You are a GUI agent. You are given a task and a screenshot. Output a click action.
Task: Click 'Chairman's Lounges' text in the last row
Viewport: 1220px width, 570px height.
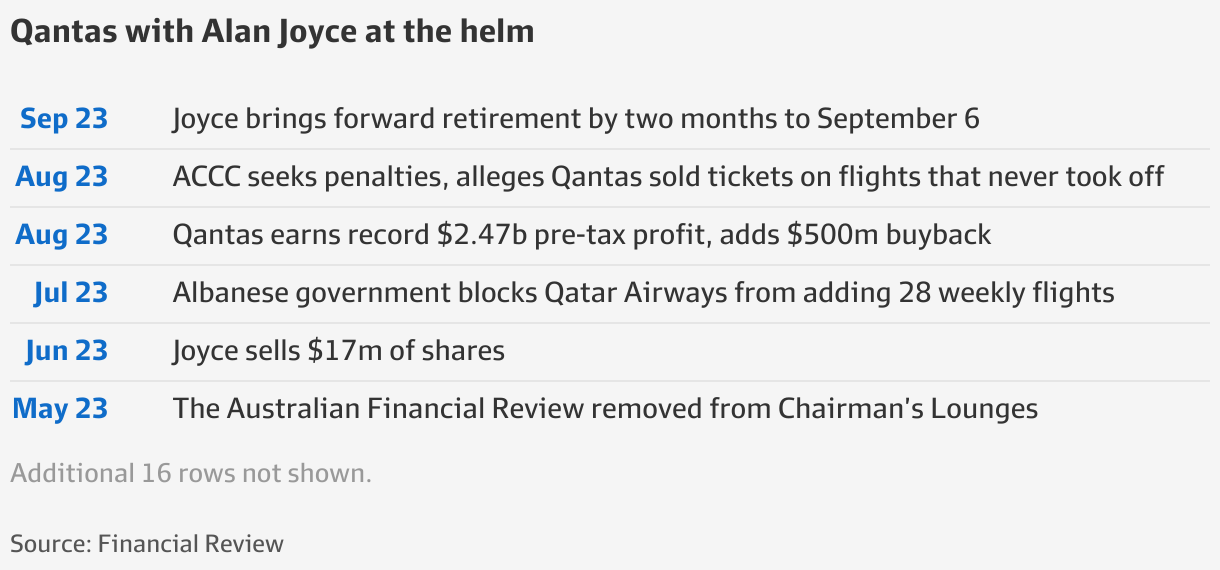point(907,409)
